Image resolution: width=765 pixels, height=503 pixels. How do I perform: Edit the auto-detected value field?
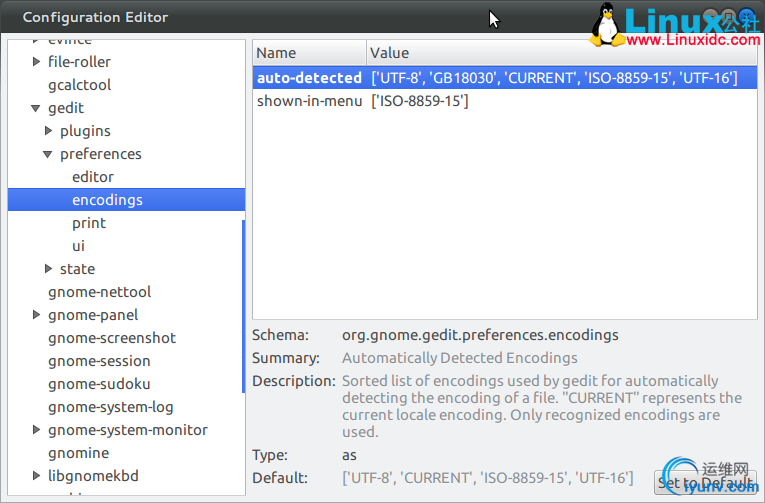pyautogui.click(x=553, y=78)
